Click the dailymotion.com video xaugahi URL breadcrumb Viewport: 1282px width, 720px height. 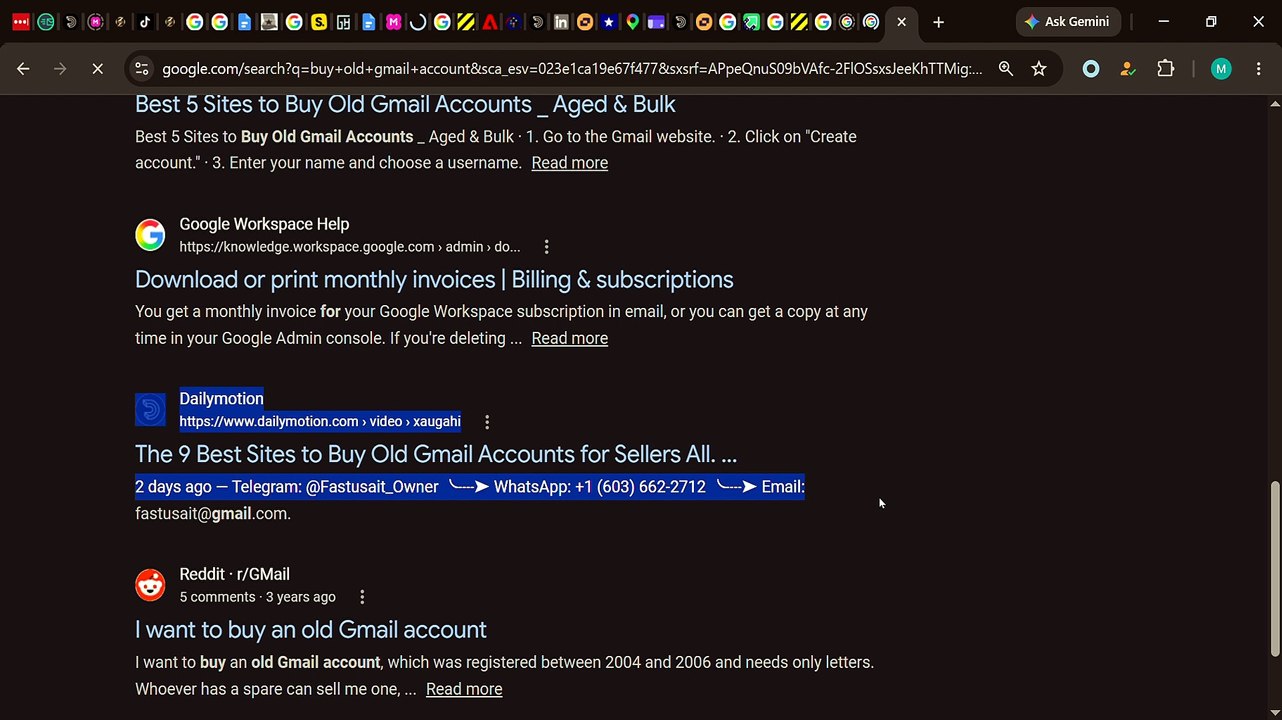tap(320, 422)
